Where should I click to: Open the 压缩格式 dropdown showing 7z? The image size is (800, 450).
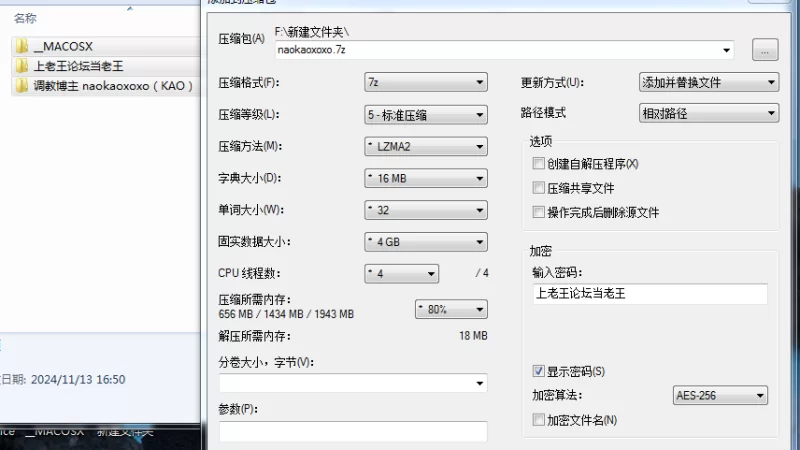(x=426, y=82)
